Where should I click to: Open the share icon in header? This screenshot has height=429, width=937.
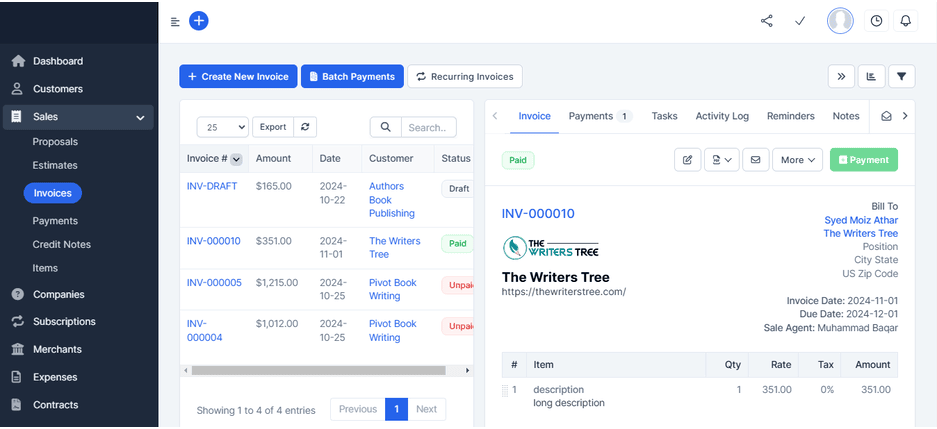[767, 21]
